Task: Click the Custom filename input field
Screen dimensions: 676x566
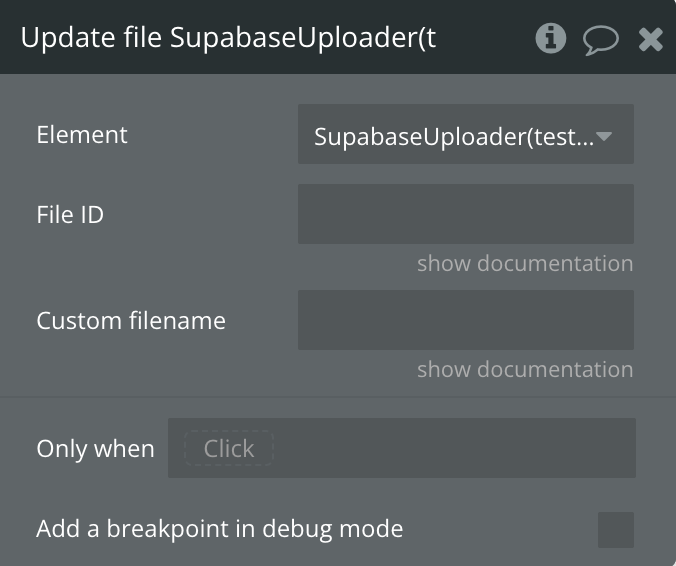Action: point(465,320)
